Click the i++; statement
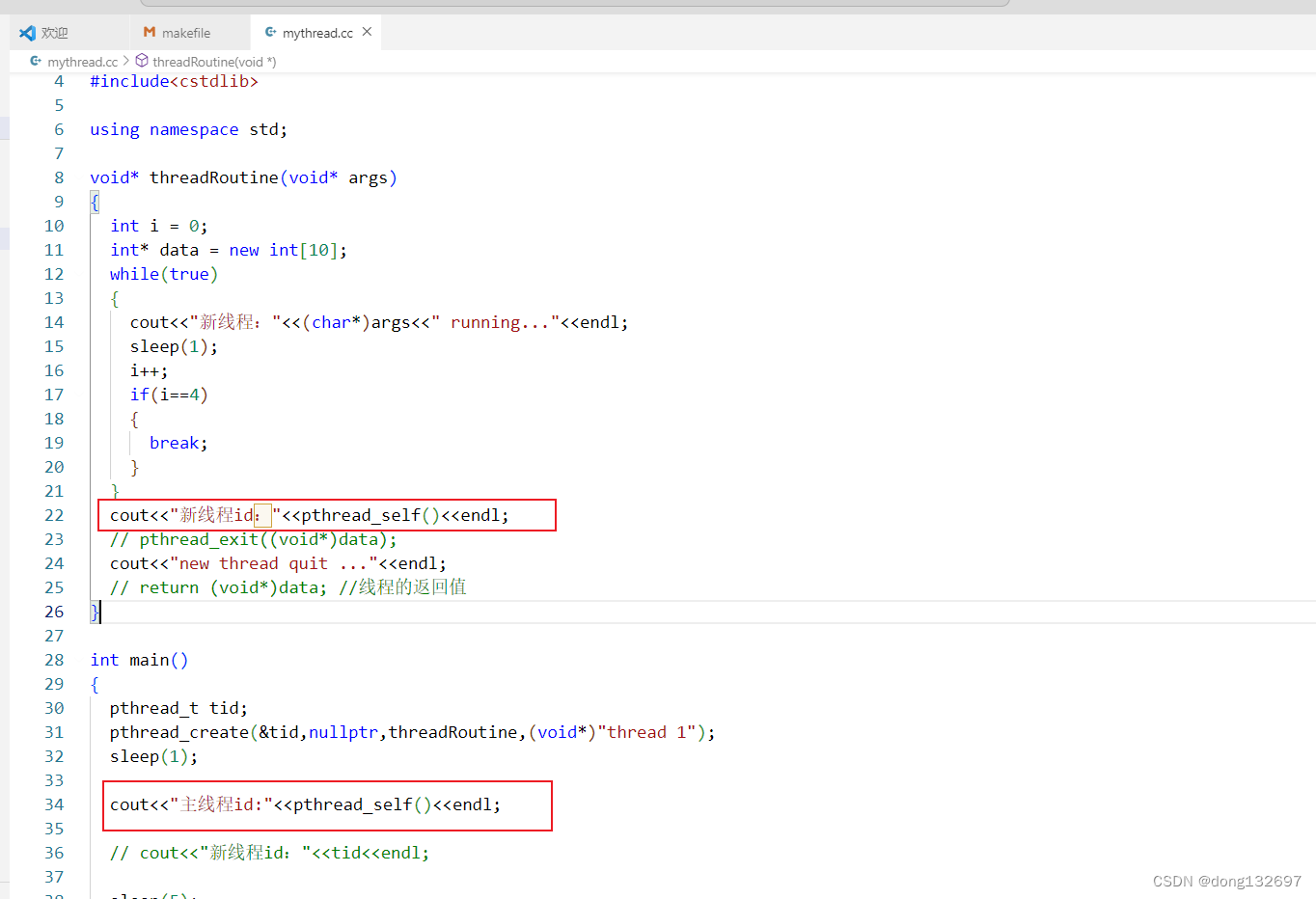1316x899 pixels. coord(150,370)
